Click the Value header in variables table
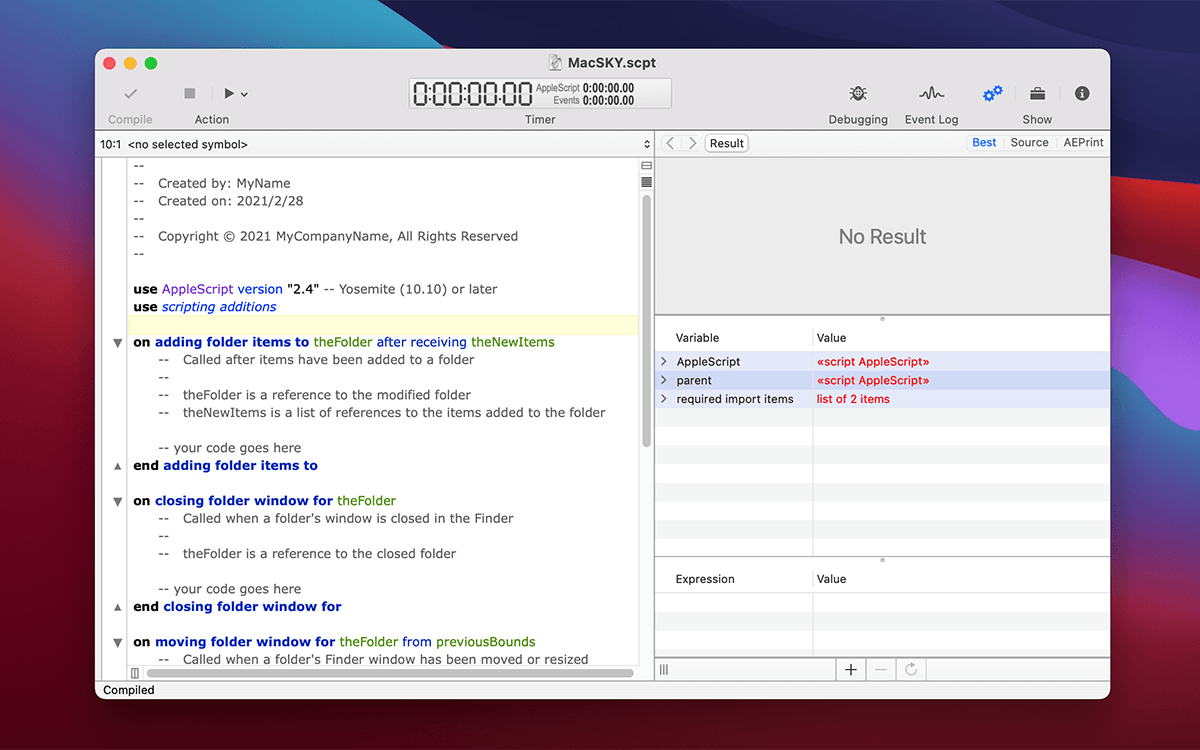 831,338
